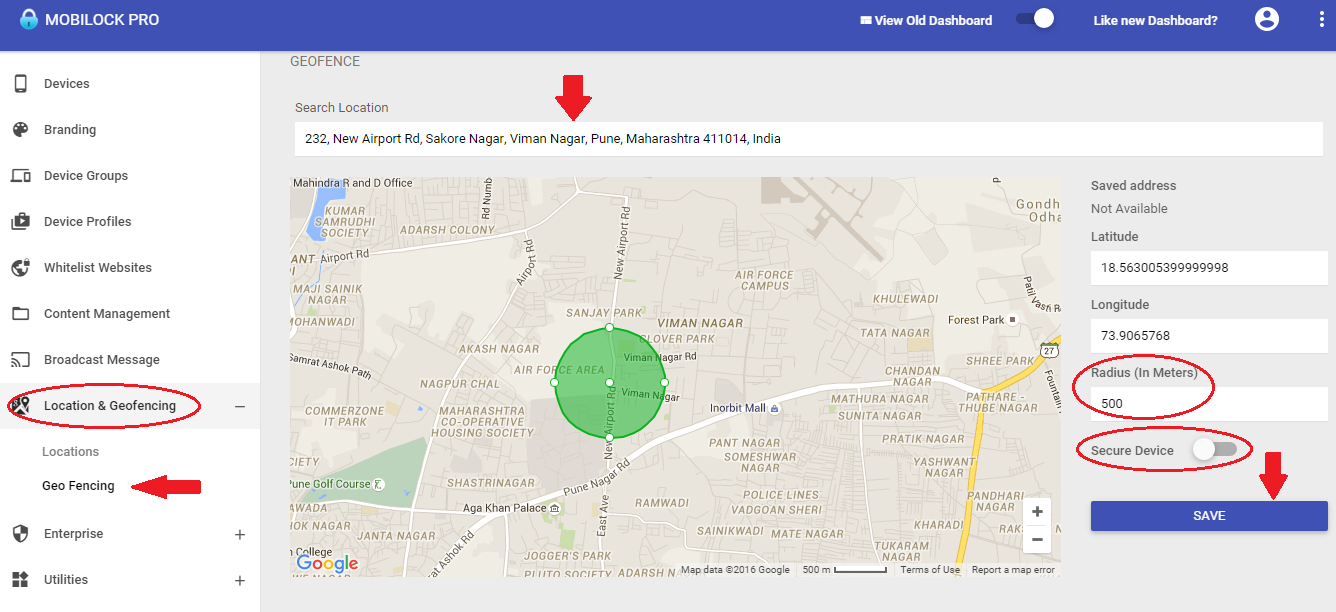Screen dimensions: 1336x612
Task: Toggle the View Old Dashboard switch
Action: pos(1035,19)
